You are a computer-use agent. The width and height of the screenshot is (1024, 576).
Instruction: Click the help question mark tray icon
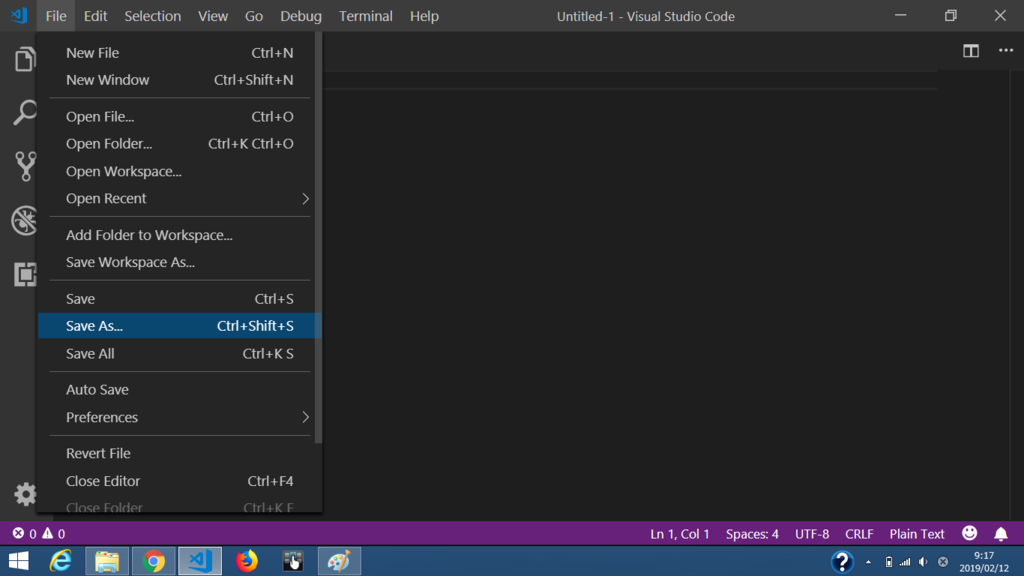[x=842, y=561]
